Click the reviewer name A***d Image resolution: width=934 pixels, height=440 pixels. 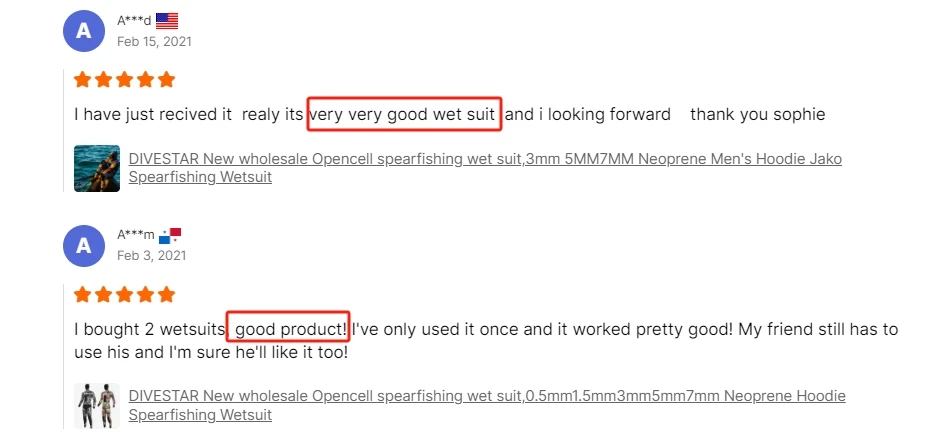134,21
